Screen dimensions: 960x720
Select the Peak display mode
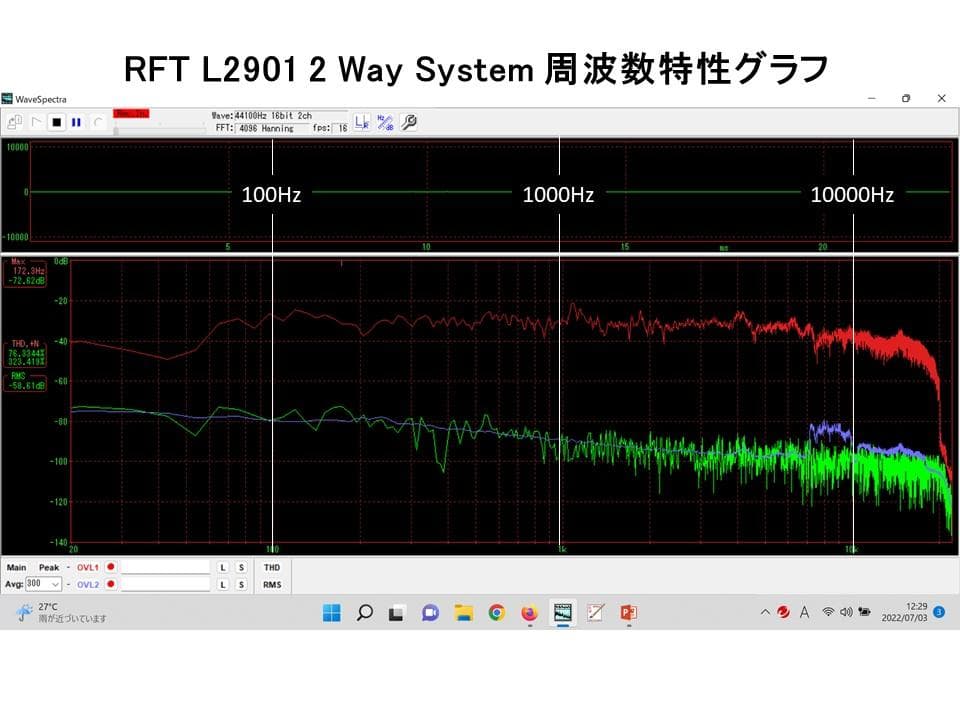coord(49,567)
